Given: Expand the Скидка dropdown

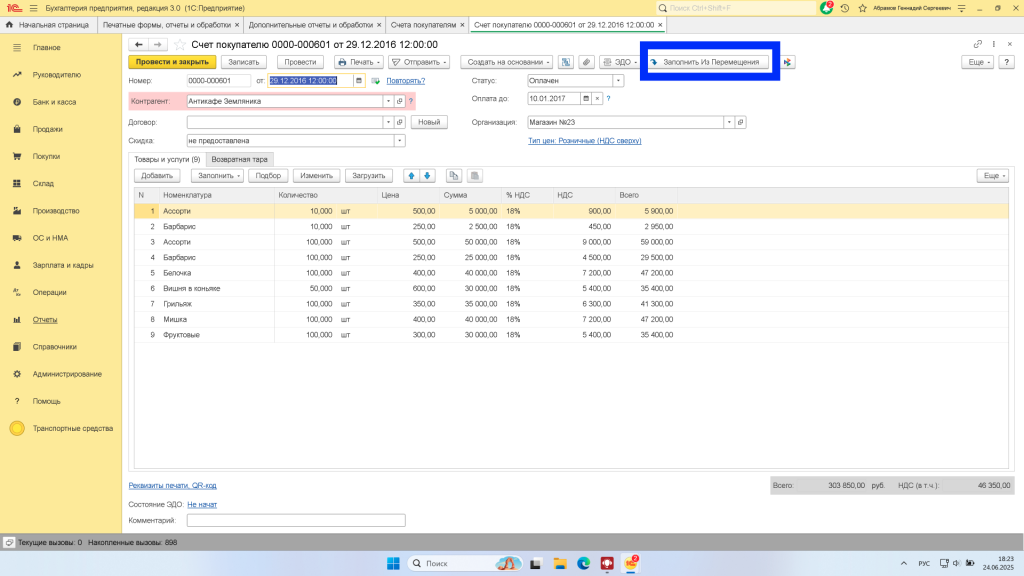Looking at the screenshot, I should click(x=399, y=140).
